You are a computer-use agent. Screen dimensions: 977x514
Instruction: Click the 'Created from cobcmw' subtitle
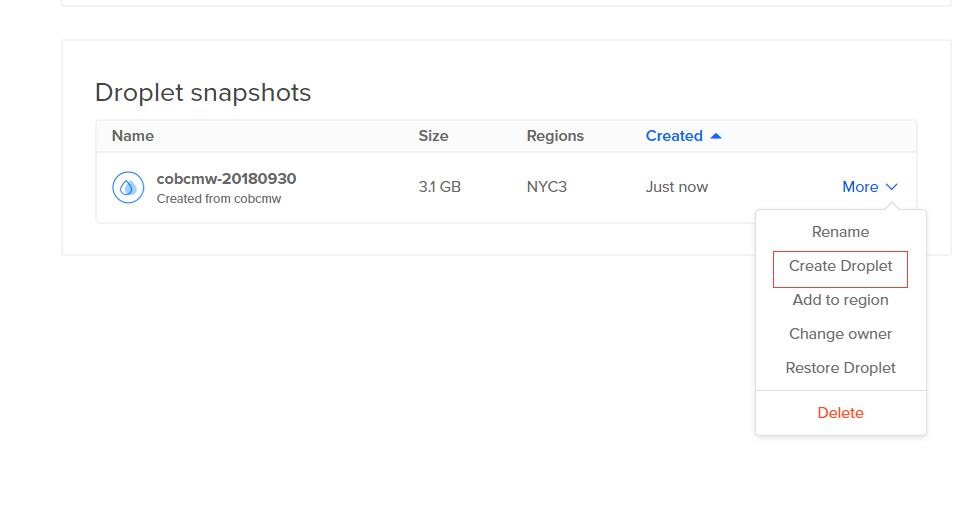219,199
